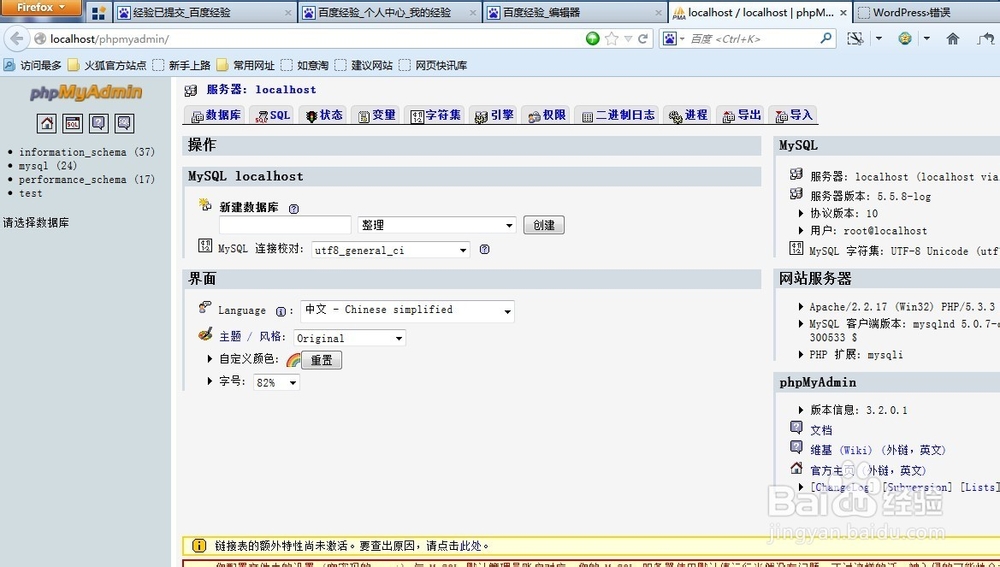Open the 导出 tab
The width and height of the screenshot is (1000, 567).
[x=741, y=115]
